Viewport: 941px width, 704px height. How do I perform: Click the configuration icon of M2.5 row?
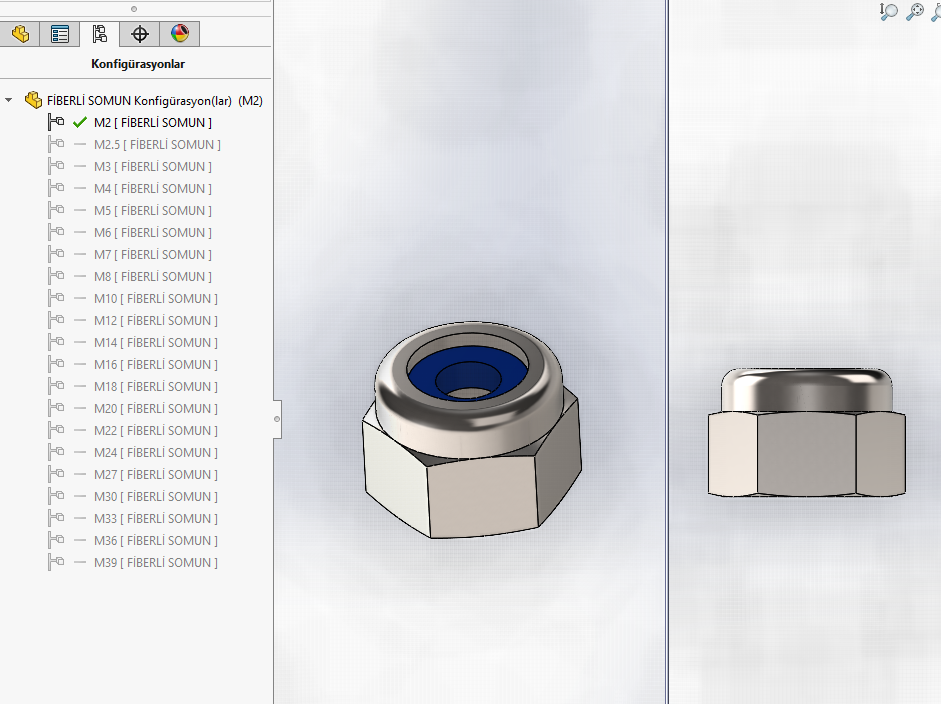(x=56, y=144)
